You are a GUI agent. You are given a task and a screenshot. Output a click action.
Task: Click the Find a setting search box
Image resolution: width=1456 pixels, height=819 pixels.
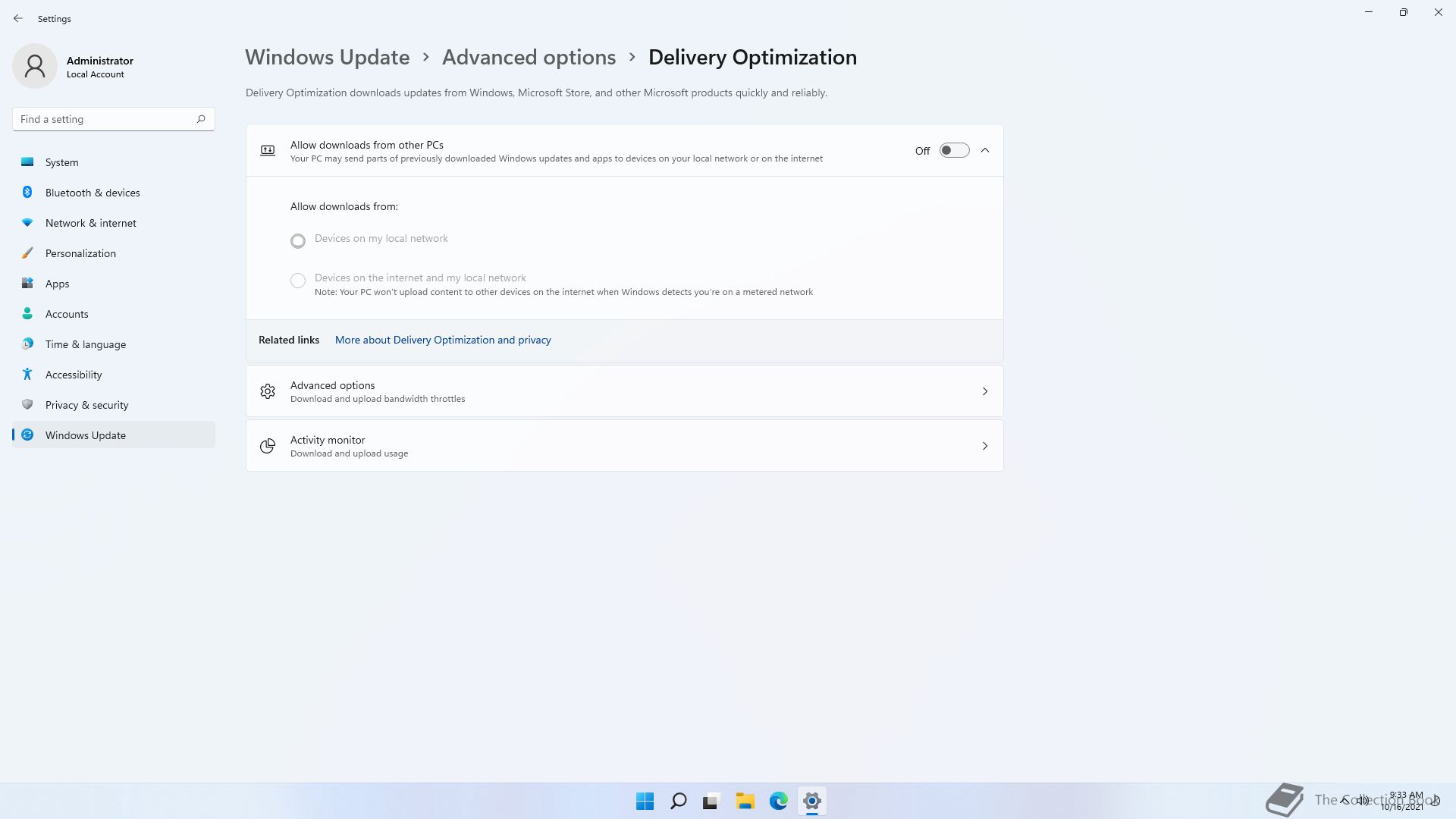114,119
